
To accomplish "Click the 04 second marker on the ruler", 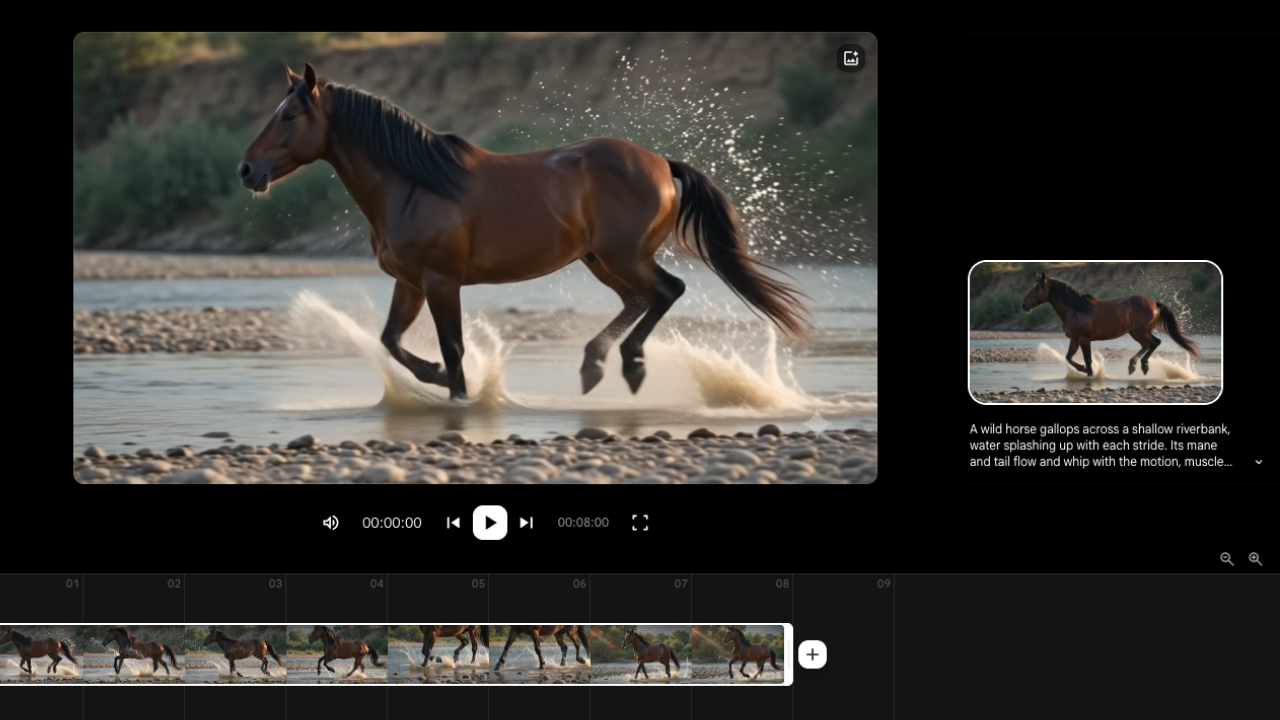I will (376, 583).
